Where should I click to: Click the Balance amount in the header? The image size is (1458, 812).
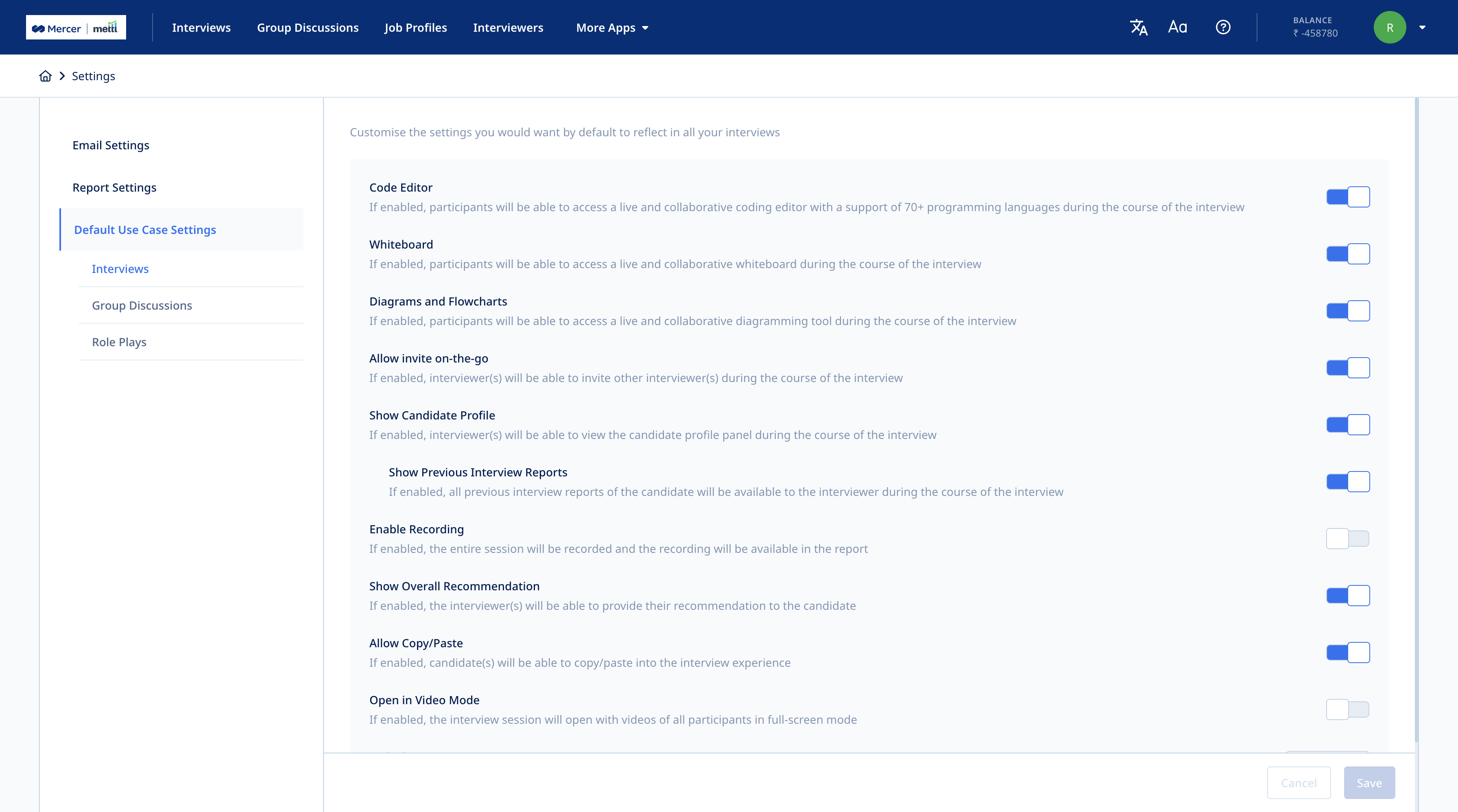[1315, 33]
